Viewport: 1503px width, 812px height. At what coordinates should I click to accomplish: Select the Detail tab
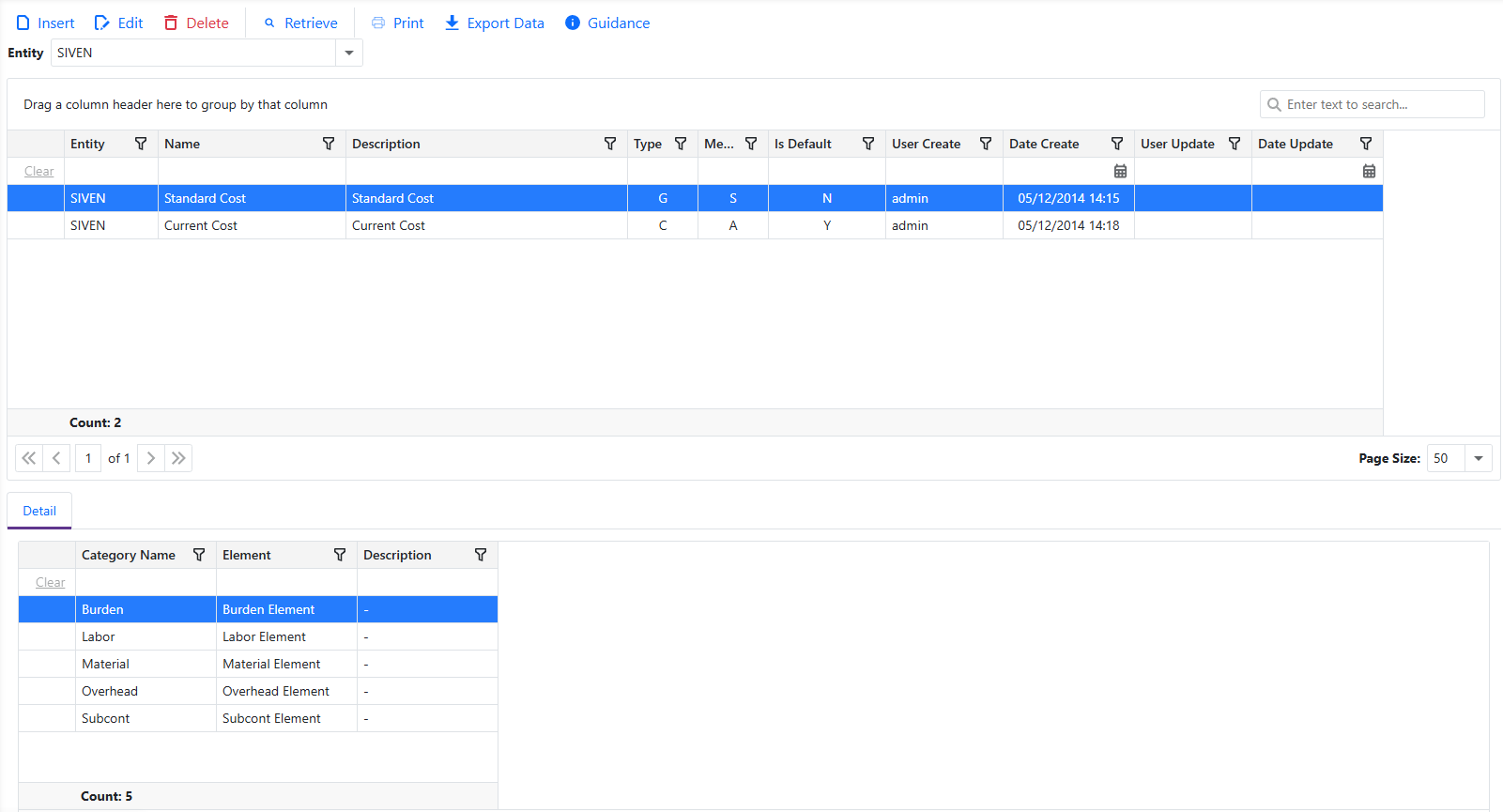(39, 511)
